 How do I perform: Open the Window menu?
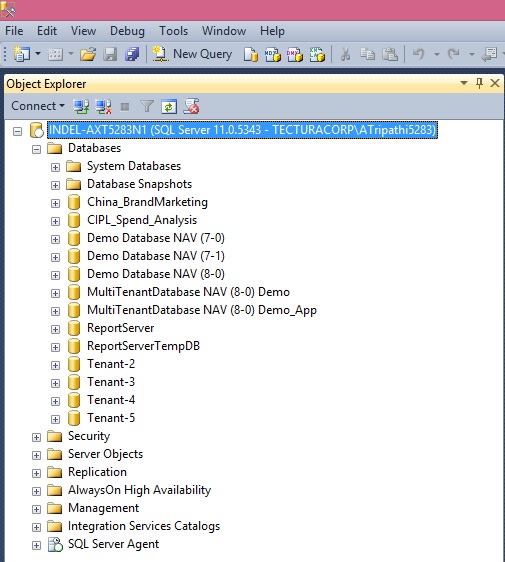coord(224,31)
